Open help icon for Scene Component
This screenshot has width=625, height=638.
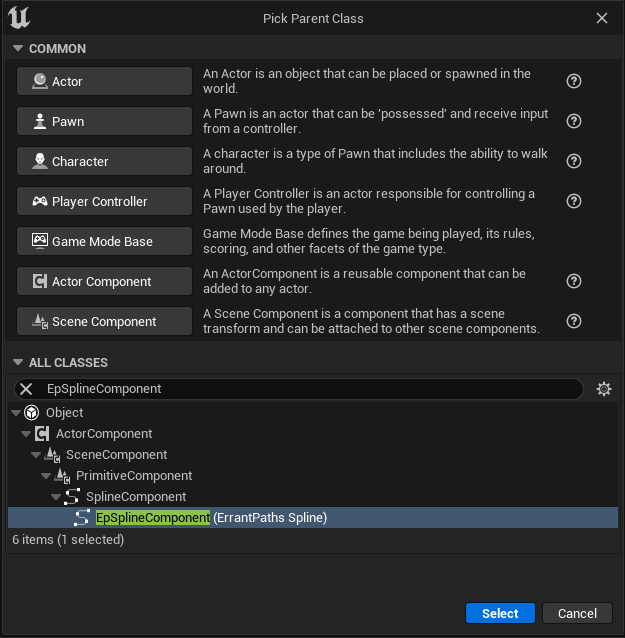(x=574, y=321)
